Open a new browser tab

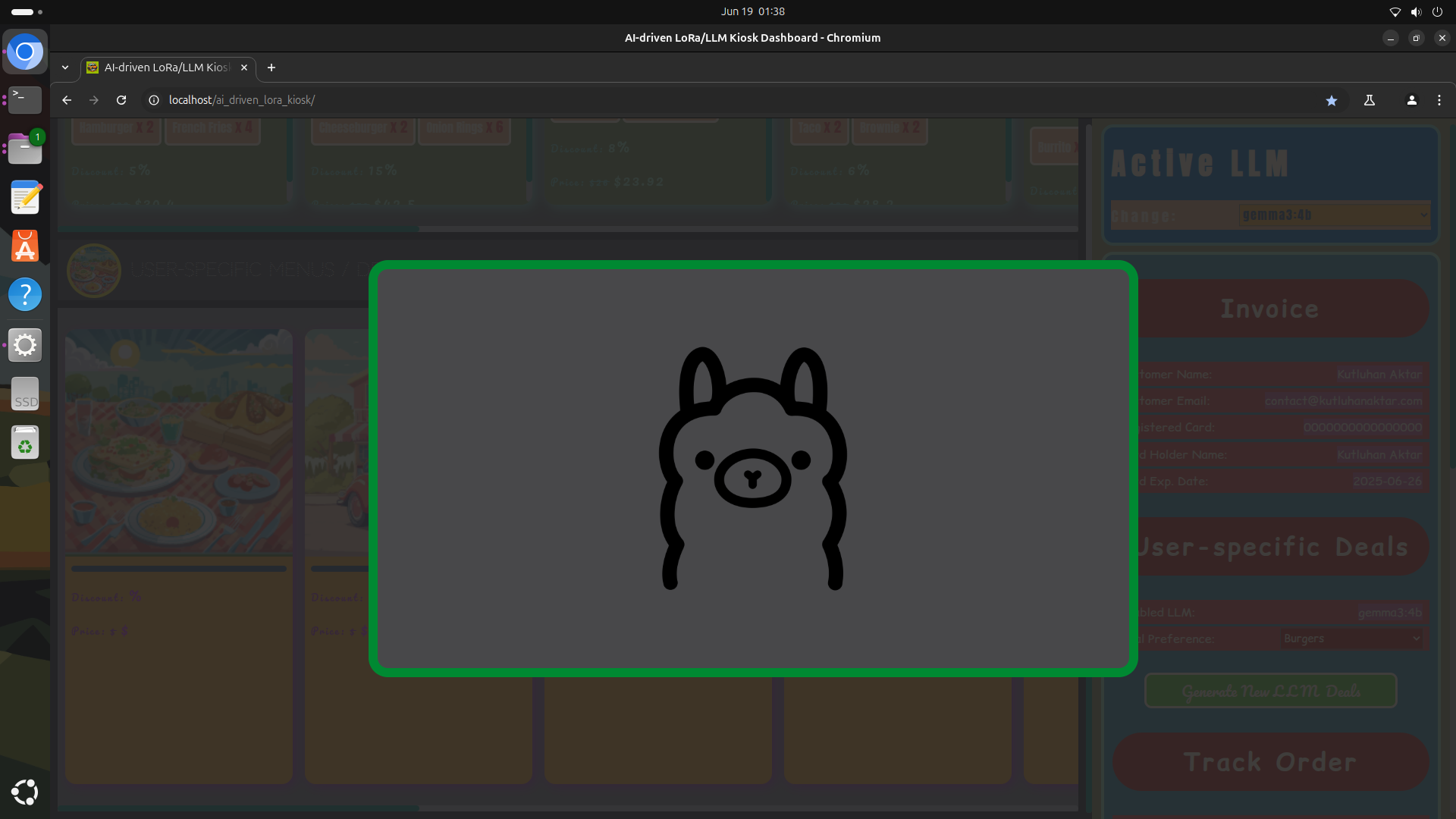(x=271, y=67)
